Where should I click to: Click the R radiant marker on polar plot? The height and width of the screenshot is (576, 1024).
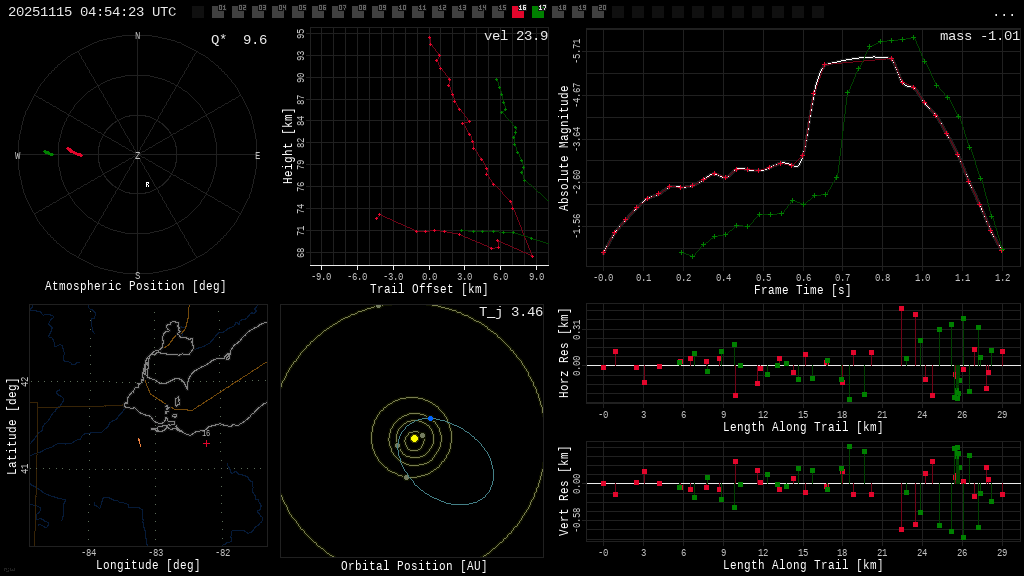(148, 185)
